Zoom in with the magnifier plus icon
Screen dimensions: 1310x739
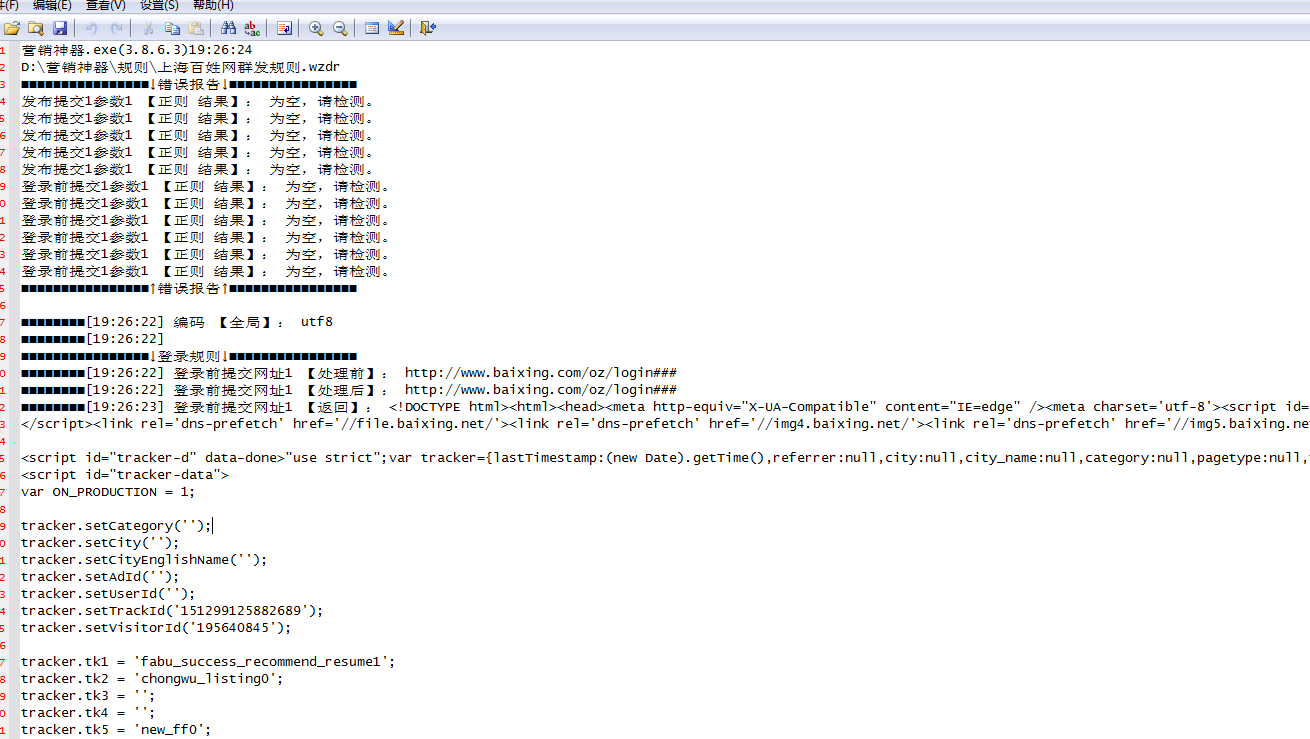(316, 28)
